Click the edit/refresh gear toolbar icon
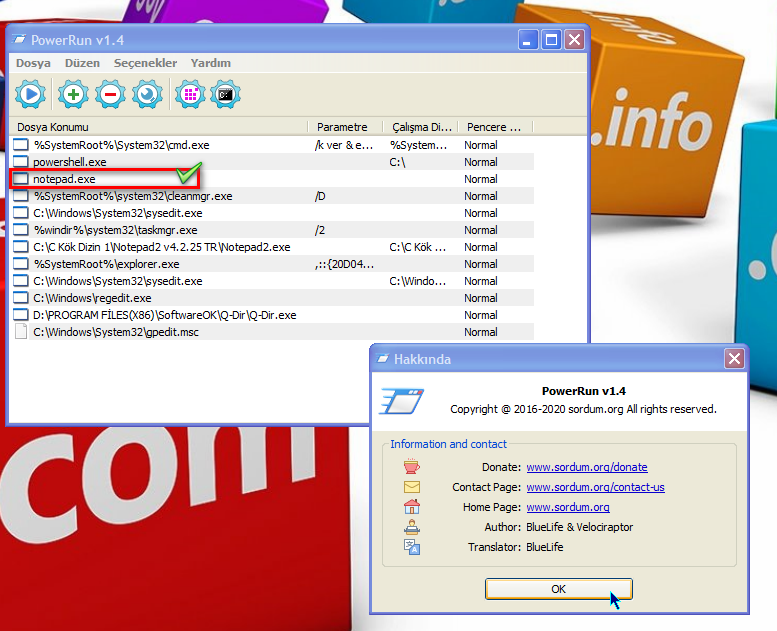Viewport: 777px width, 631px height. [x=147, y=94]
